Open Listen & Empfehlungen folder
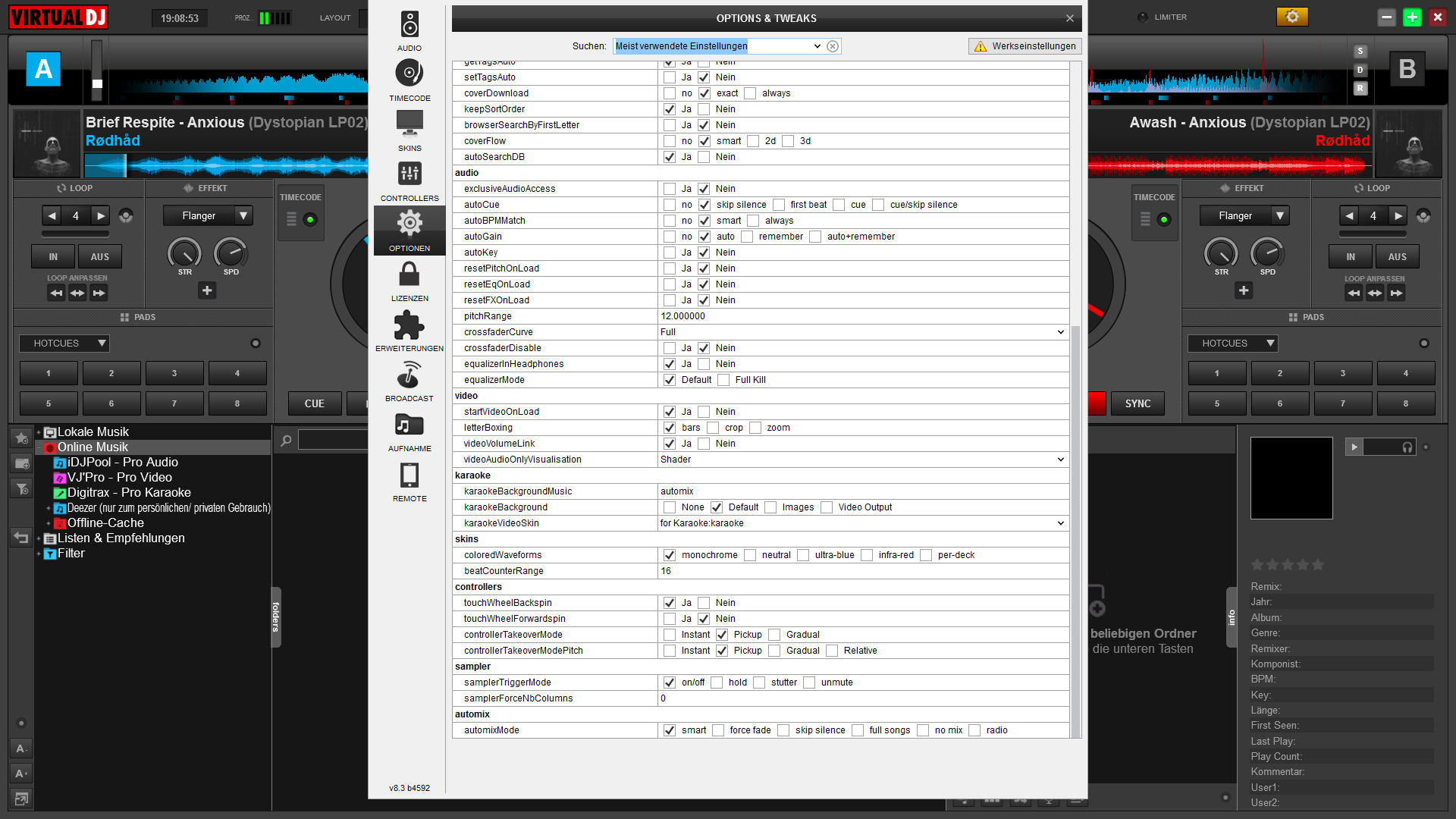This screenshot has width=1456, height=819. (121, 538)
